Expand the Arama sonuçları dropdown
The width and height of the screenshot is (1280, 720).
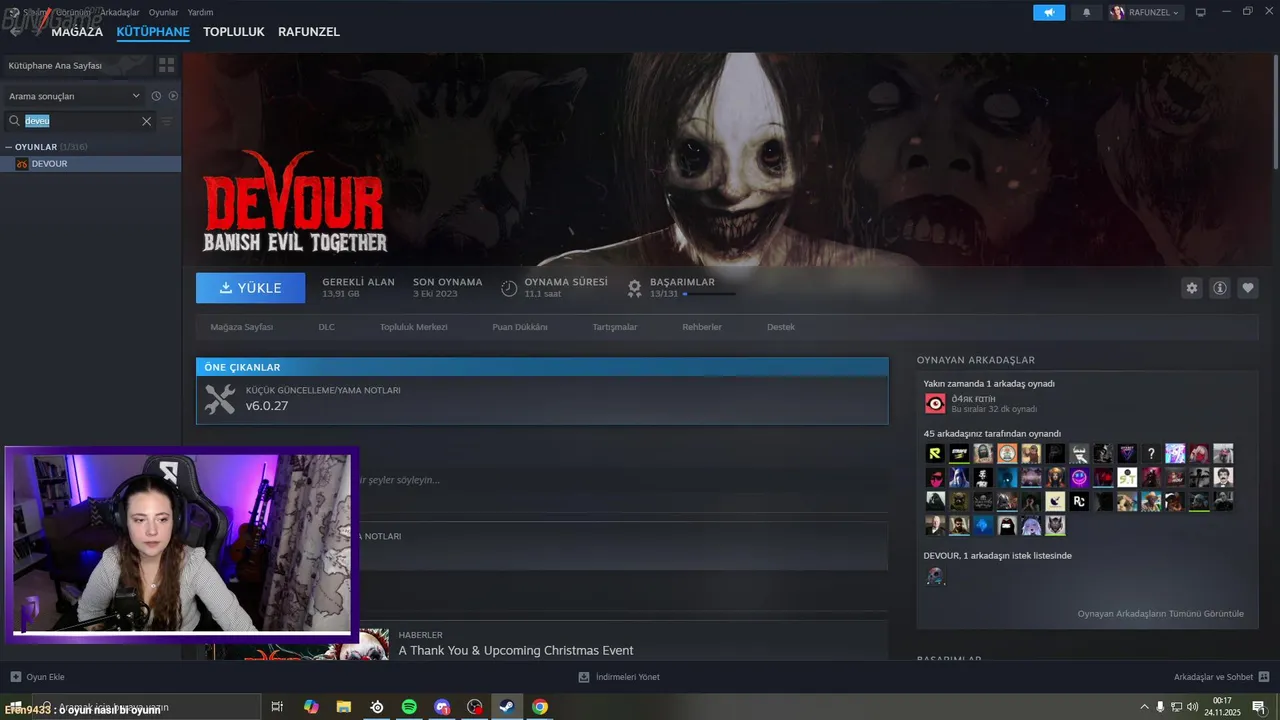tap(75, 96)
